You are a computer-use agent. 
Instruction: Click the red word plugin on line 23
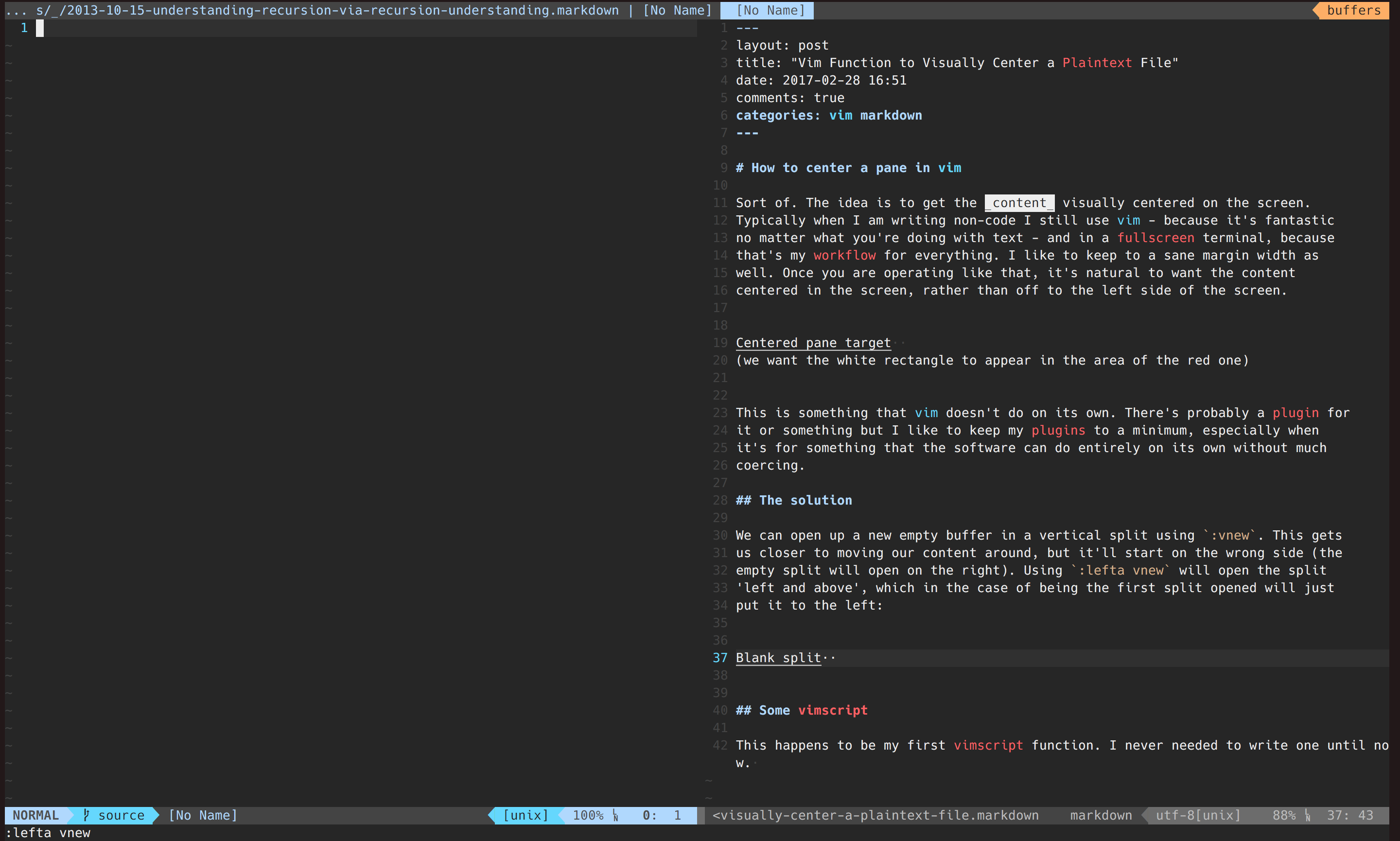(x=1295, y=413)
